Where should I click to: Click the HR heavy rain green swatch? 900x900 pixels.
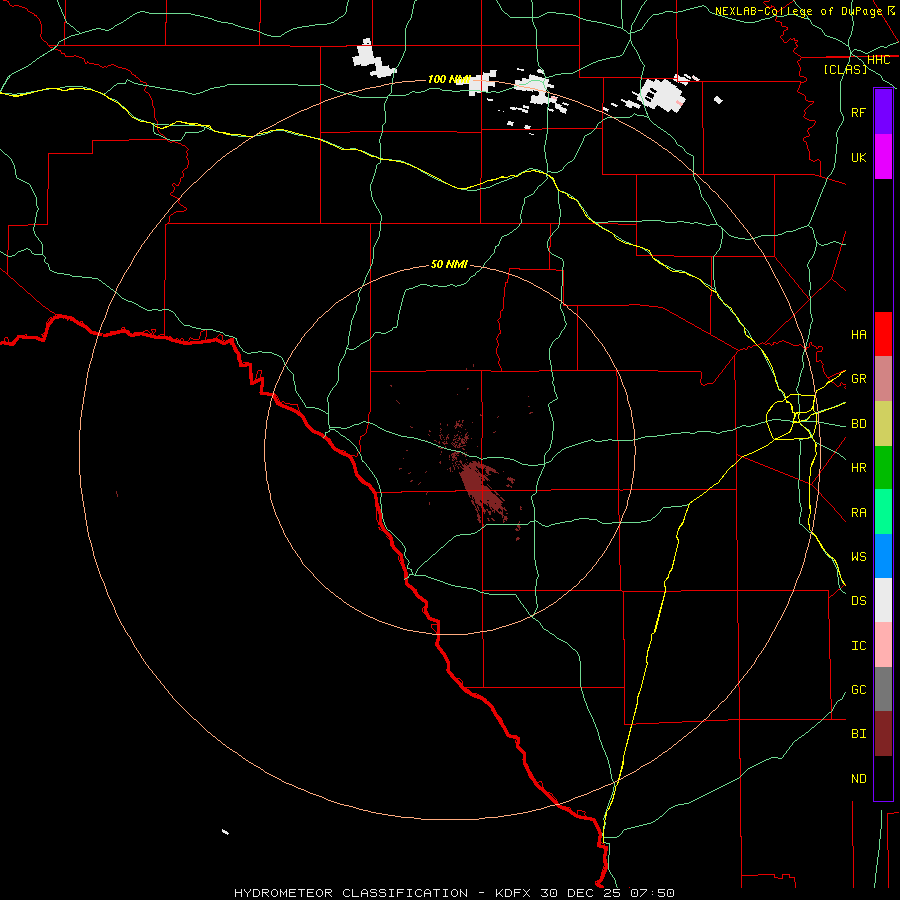(883, 467)
